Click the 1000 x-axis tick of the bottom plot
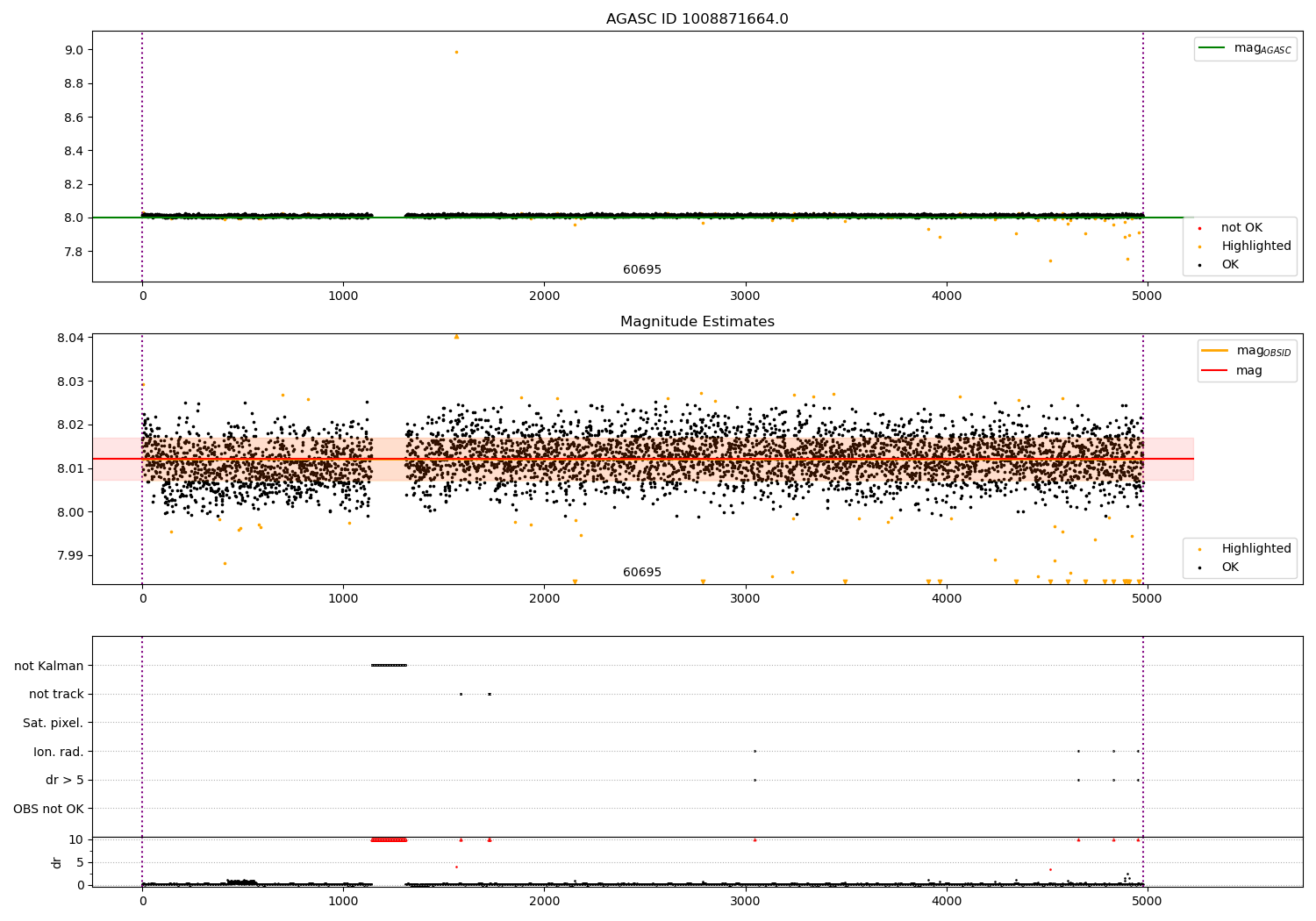Image resolution: width=1316 pixels, height=921 pixels. [x=343, y=901]
